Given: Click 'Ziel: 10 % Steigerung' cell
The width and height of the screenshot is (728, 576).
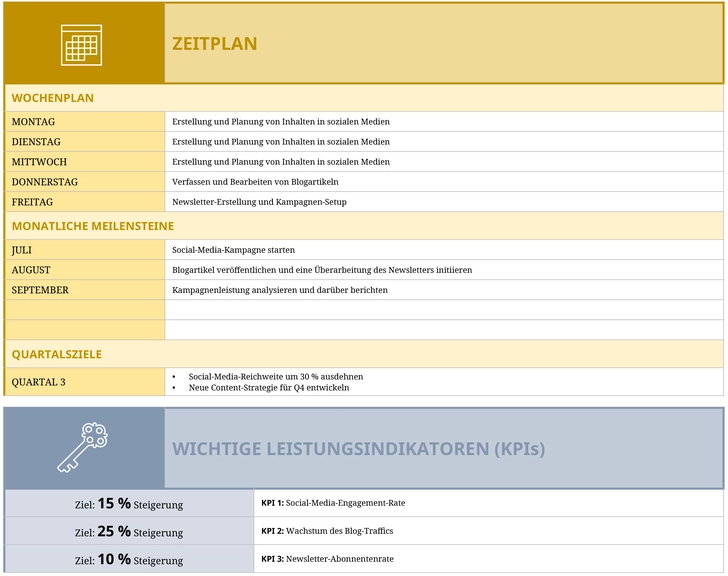Looking at the screenshot, I should 129,559.
